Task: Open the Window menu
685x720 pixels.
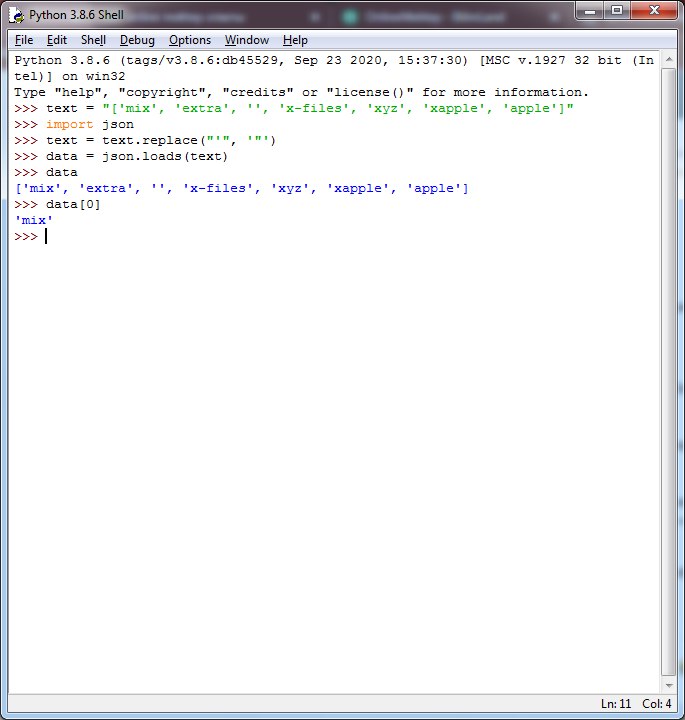Action: 247,40
